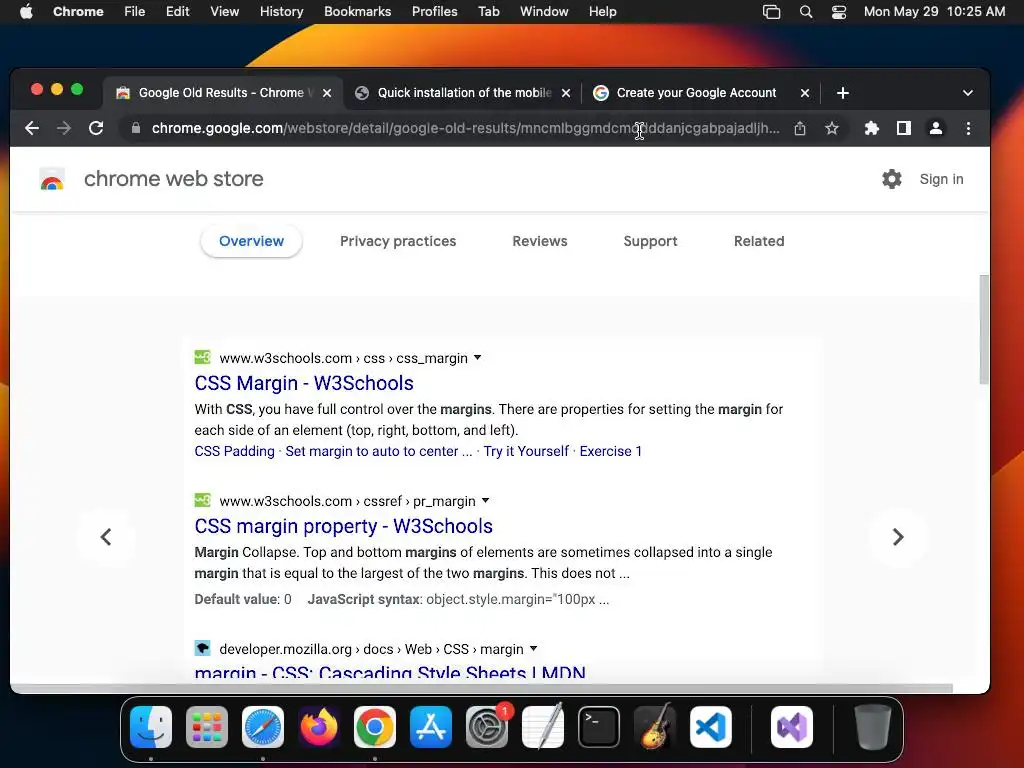Open Visual Studio from the dock
Image resolution: width=1024 pixels, height=768 pixels.
pyautogui.click(x=792, y=727)
